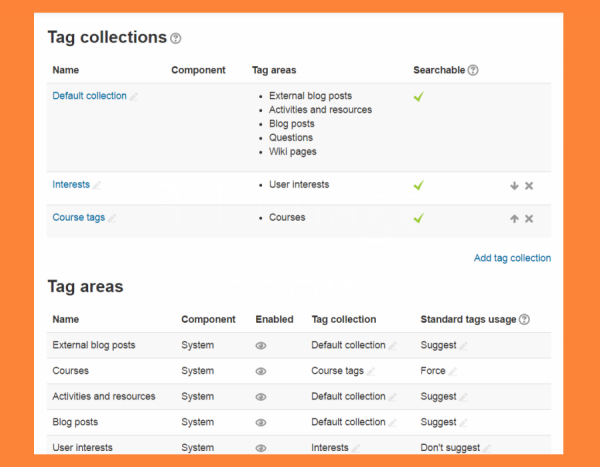Click pencil icon next to Interests collection
The height and width of the screenshot is (467, 600).
coord(97,185)
